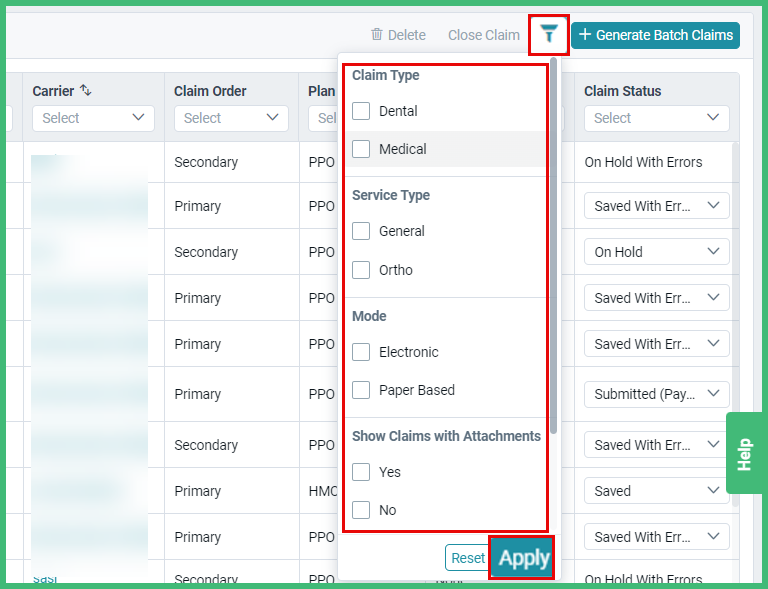This screenshot has height=589, width=768.
Task: Open the Claim Status filter dropdown
Action: pyautogui.click(x=656, y=118)
